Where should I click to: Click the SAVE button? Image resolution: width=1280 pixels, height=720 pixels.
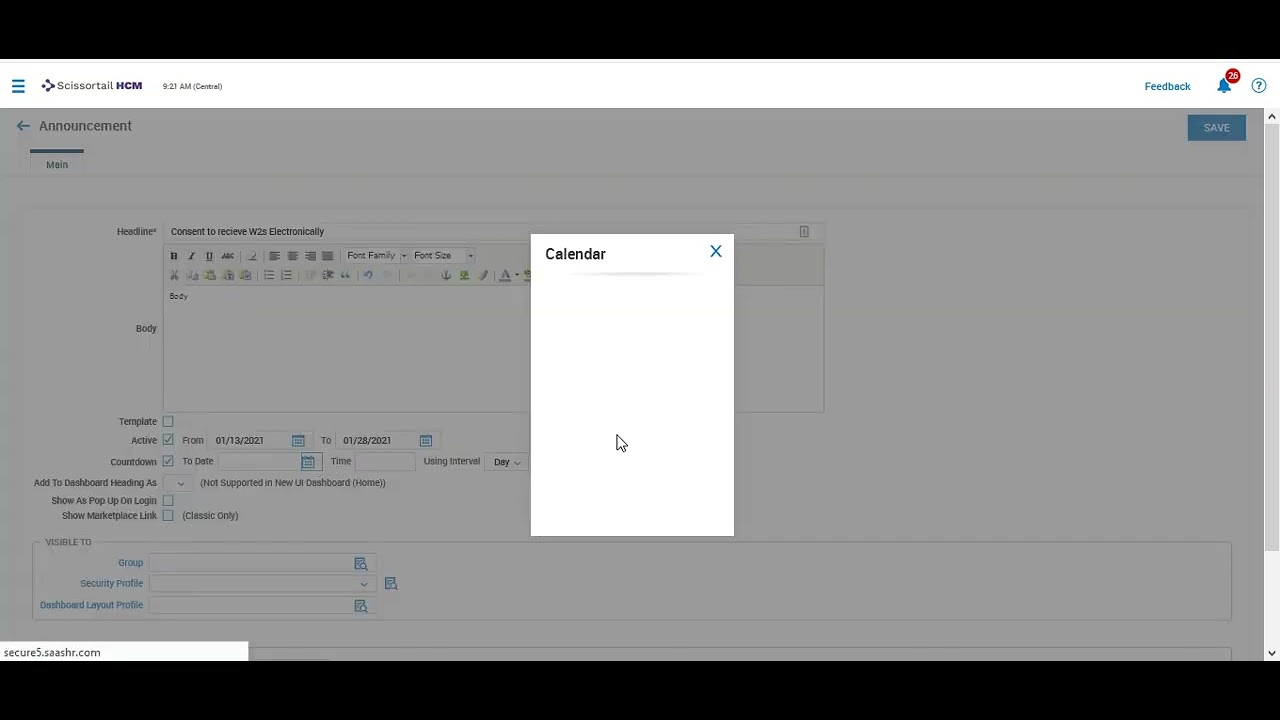[1217, 128]
